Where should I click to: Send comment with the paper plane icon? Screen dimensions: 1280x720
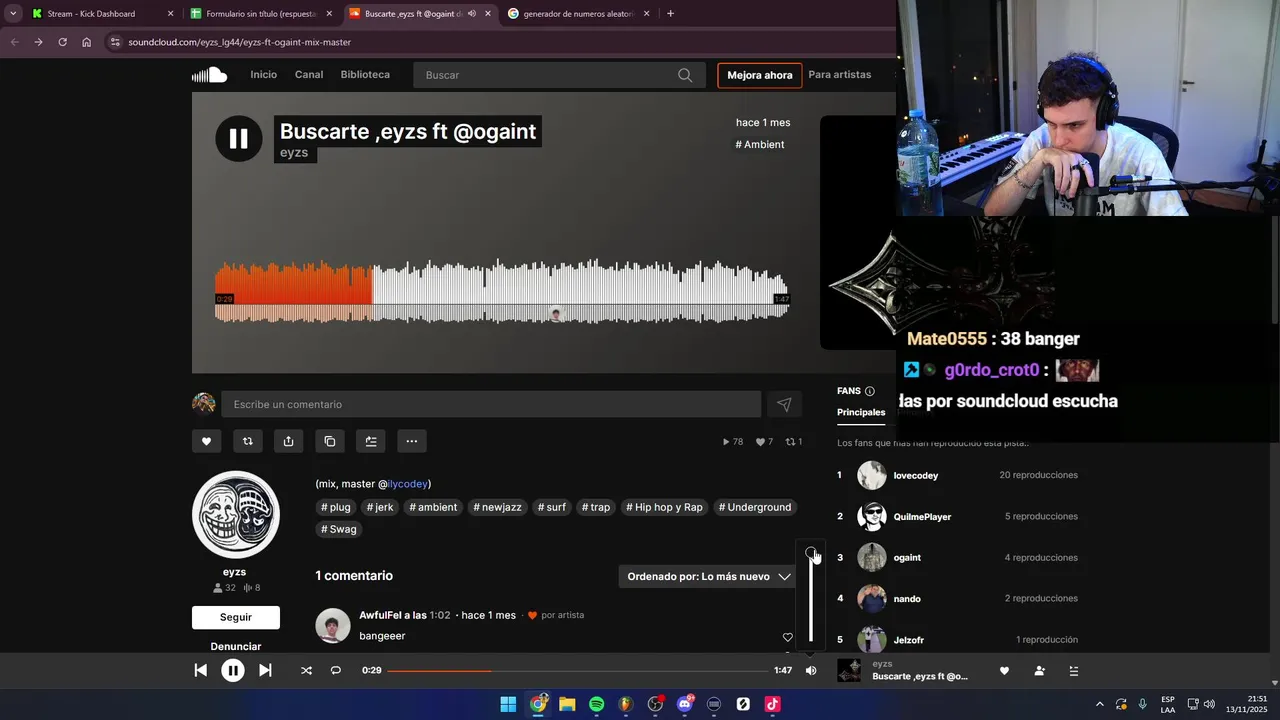[784, 404]
